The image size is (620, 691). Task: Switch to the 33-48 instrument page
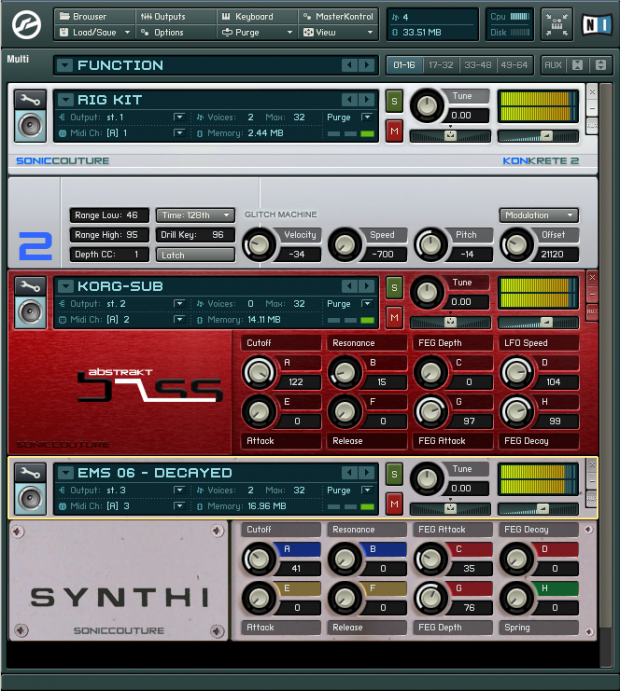(478, 65)
